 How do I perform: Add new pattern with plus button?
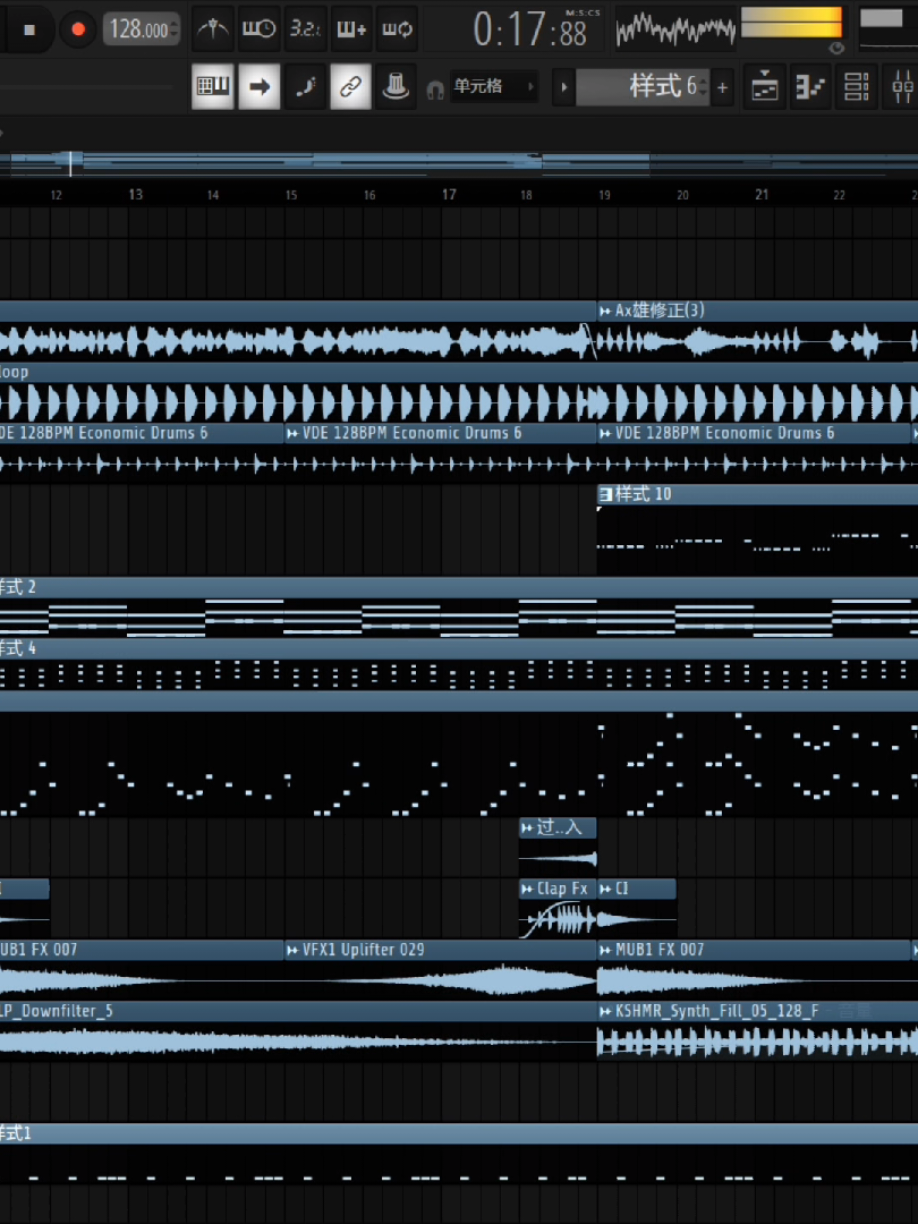722,88
